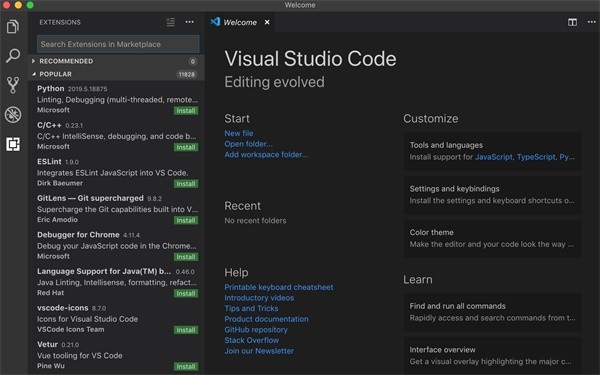Open the Debug view icon
This screenshot has height=375, width=600.
point(13,114)
